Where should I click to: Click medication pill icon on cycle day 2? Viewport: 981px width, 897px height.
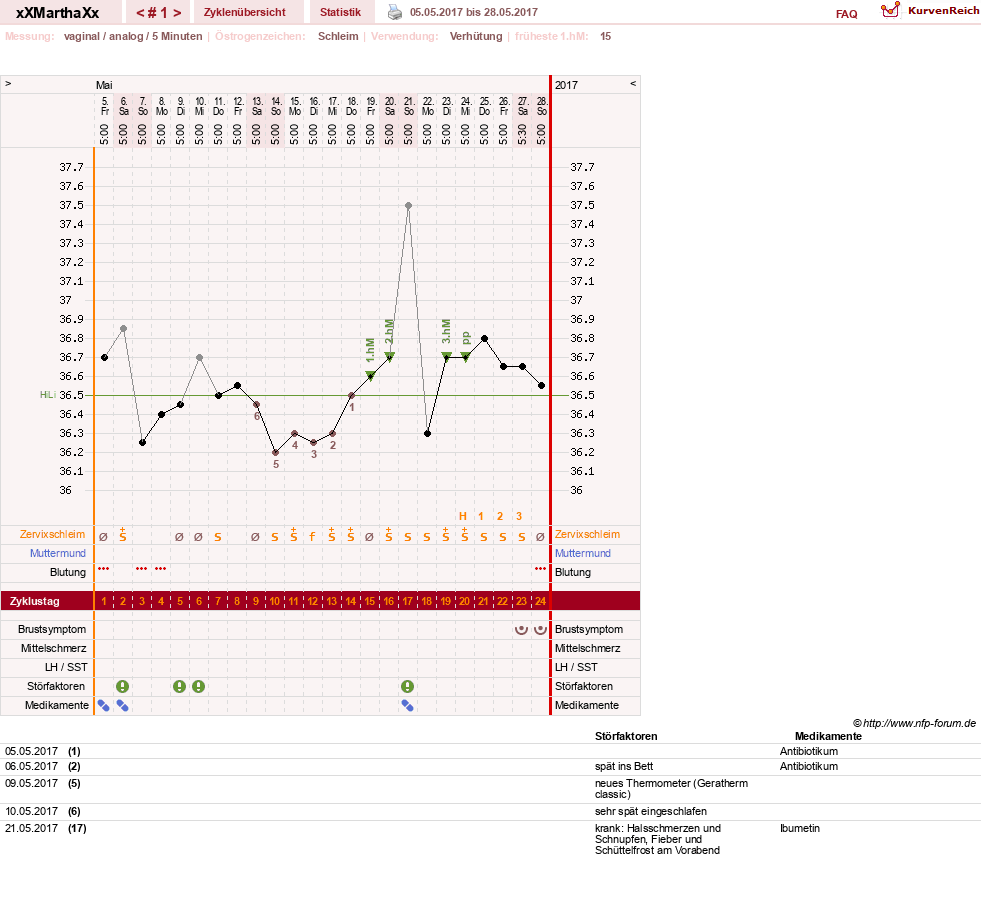pyautogui.click(x=123, y=706)
